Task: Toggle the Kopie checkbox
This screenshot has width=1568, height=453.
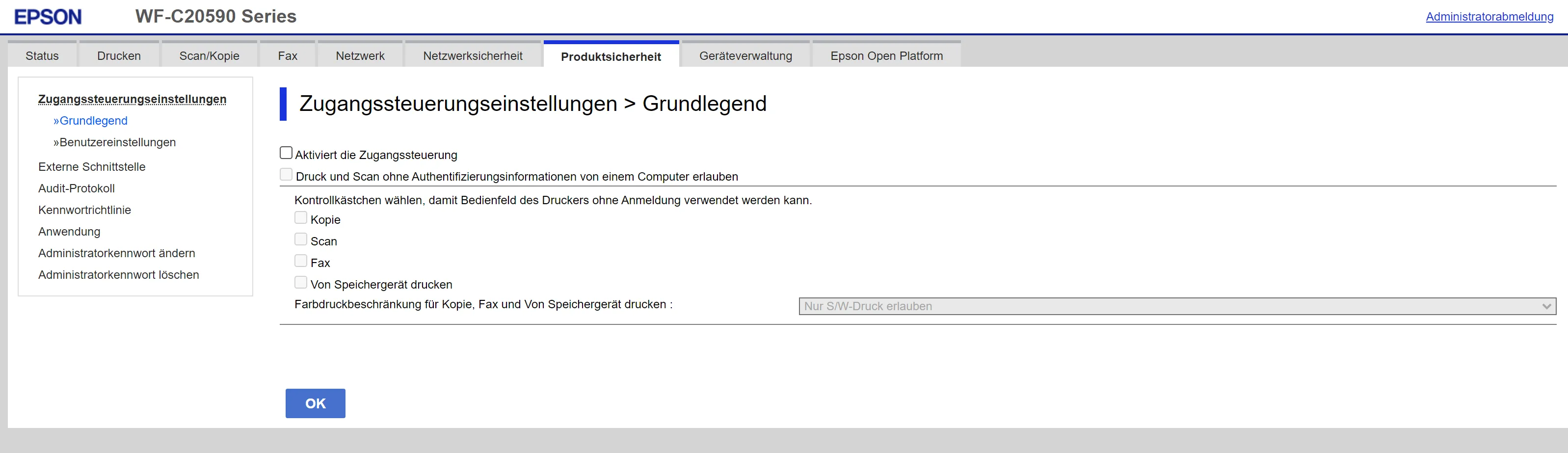Action: pos(301,218)
